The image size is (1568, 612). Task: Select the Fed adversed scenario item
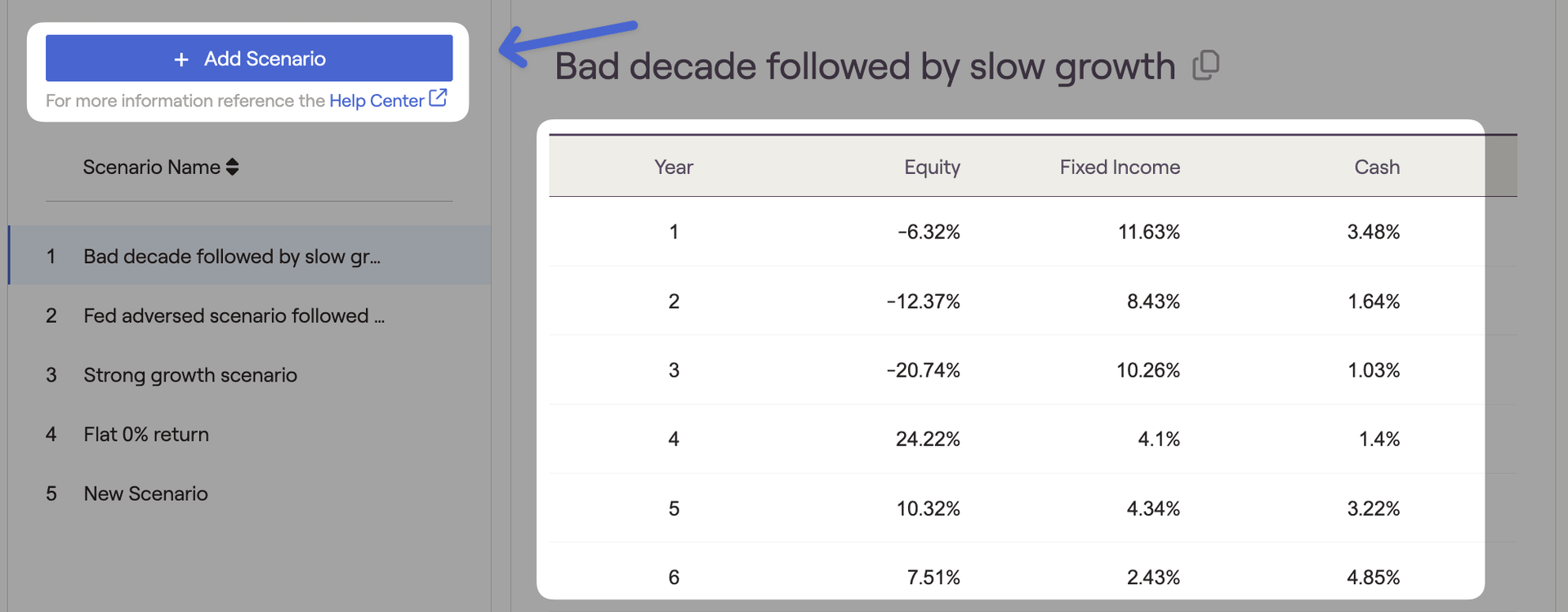click(234, 315)
